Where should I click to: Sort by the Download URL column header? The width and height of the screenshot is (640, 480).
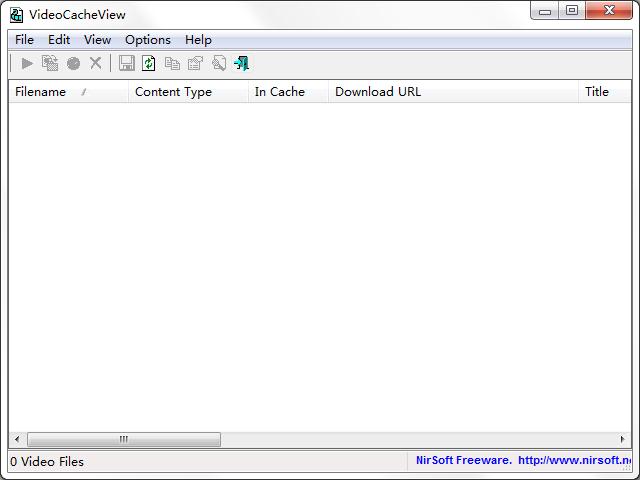[453, 92]
